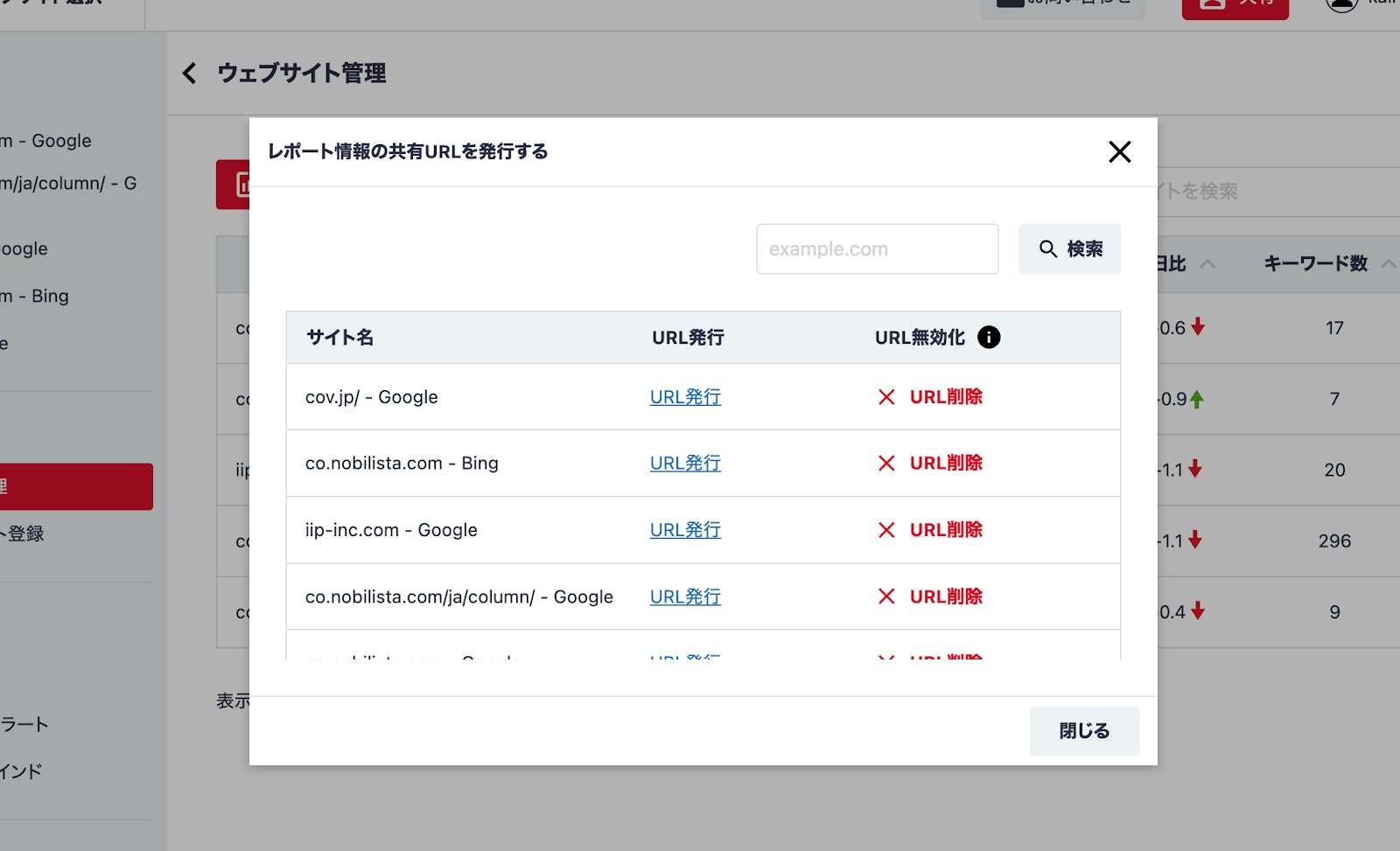
Task: Sort by キーワード数 column arrow
Action: point(1387,264)
